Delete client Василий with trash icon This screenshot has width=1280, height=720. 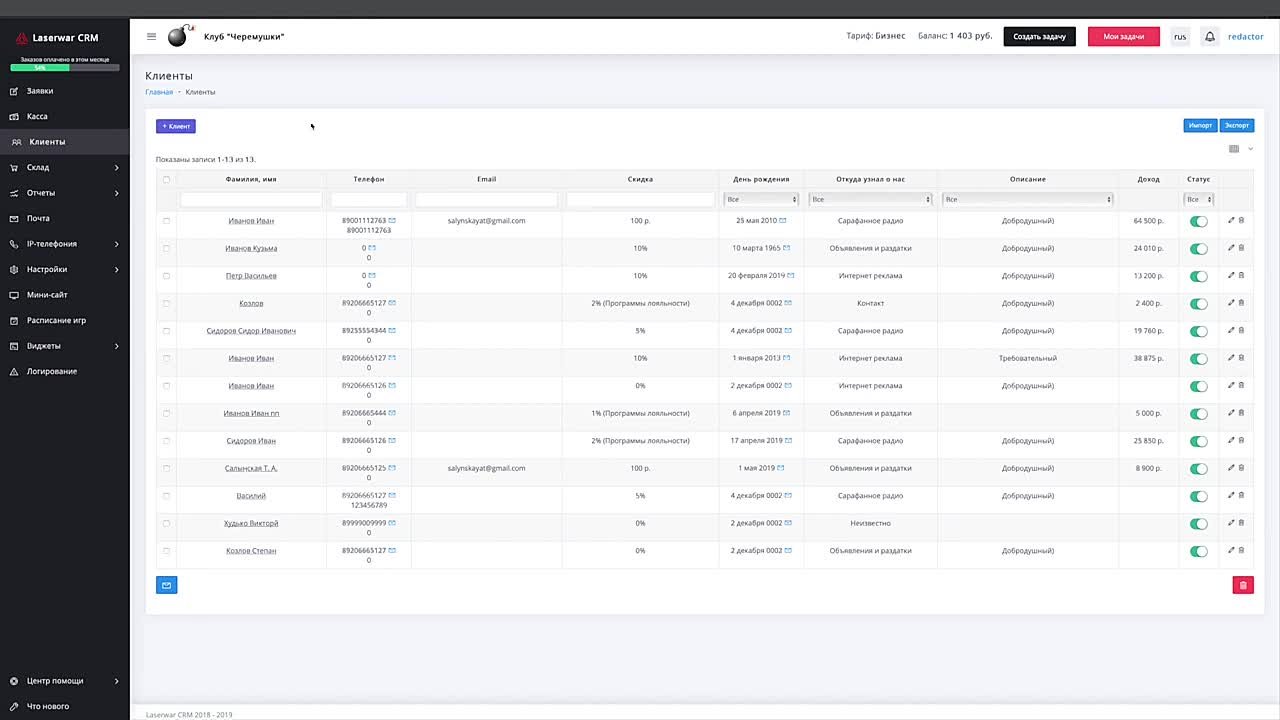1242,495
